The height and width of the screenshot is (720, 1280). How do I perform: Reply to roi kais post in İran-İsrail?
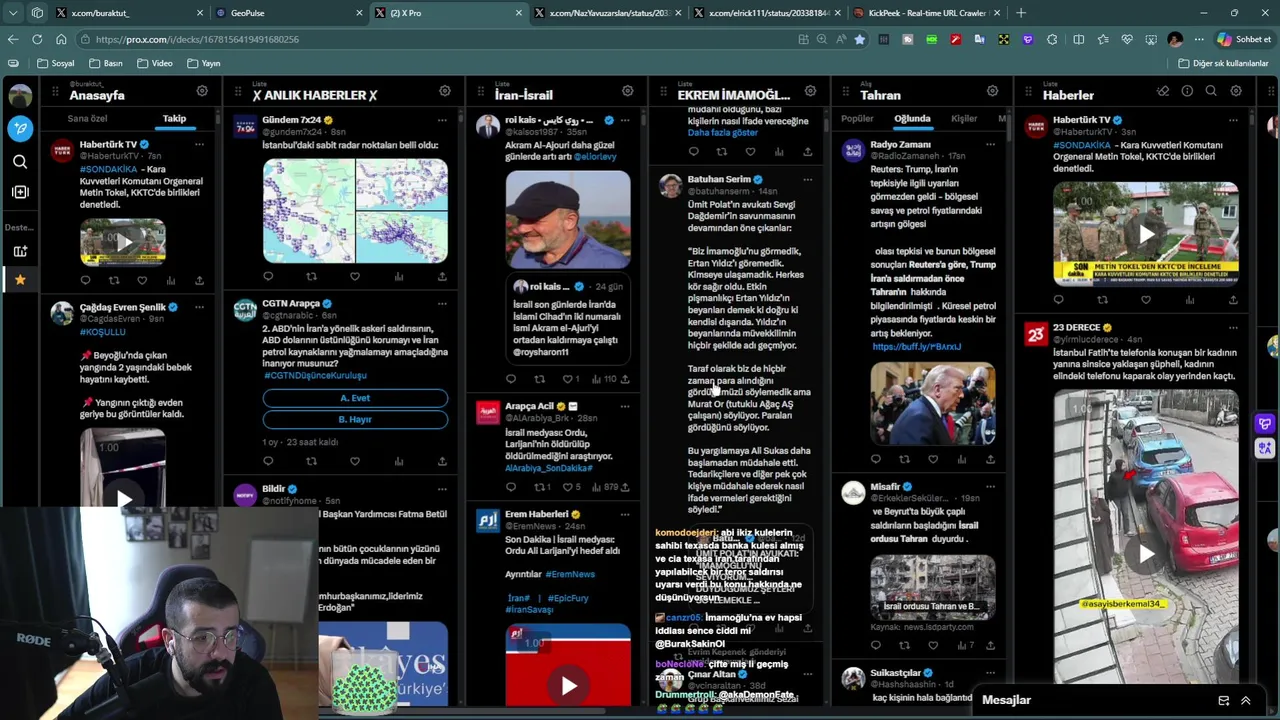511,379
